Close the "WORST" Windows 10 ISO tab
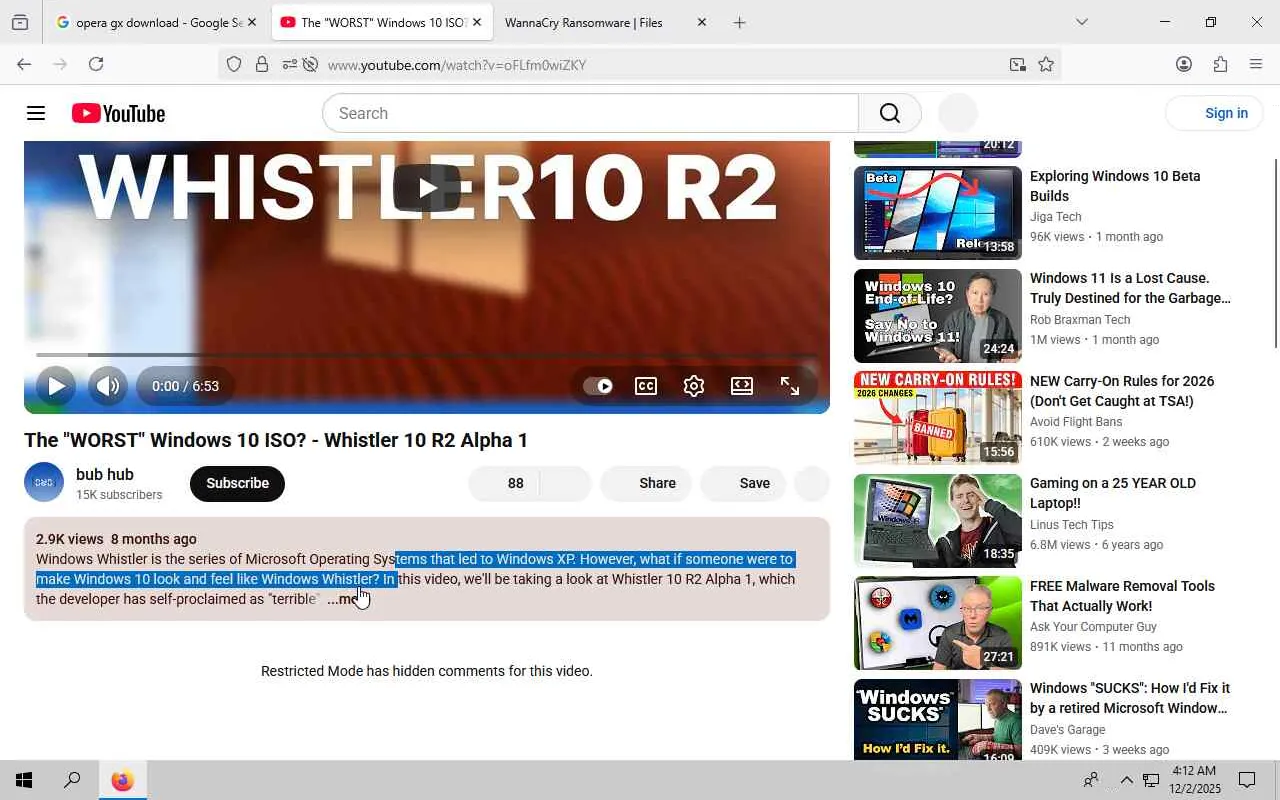The width and height of the screenshot is (1280, 800). tap(476, 22)
